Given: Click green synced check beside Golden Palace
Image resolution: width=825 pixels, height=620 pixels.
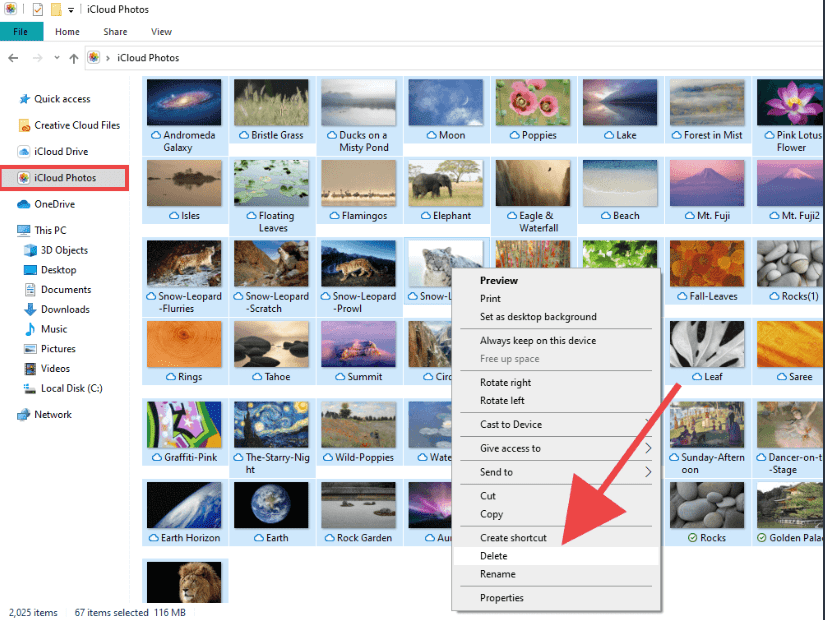Looking at the screenshot, I should [x=761, y=538].
